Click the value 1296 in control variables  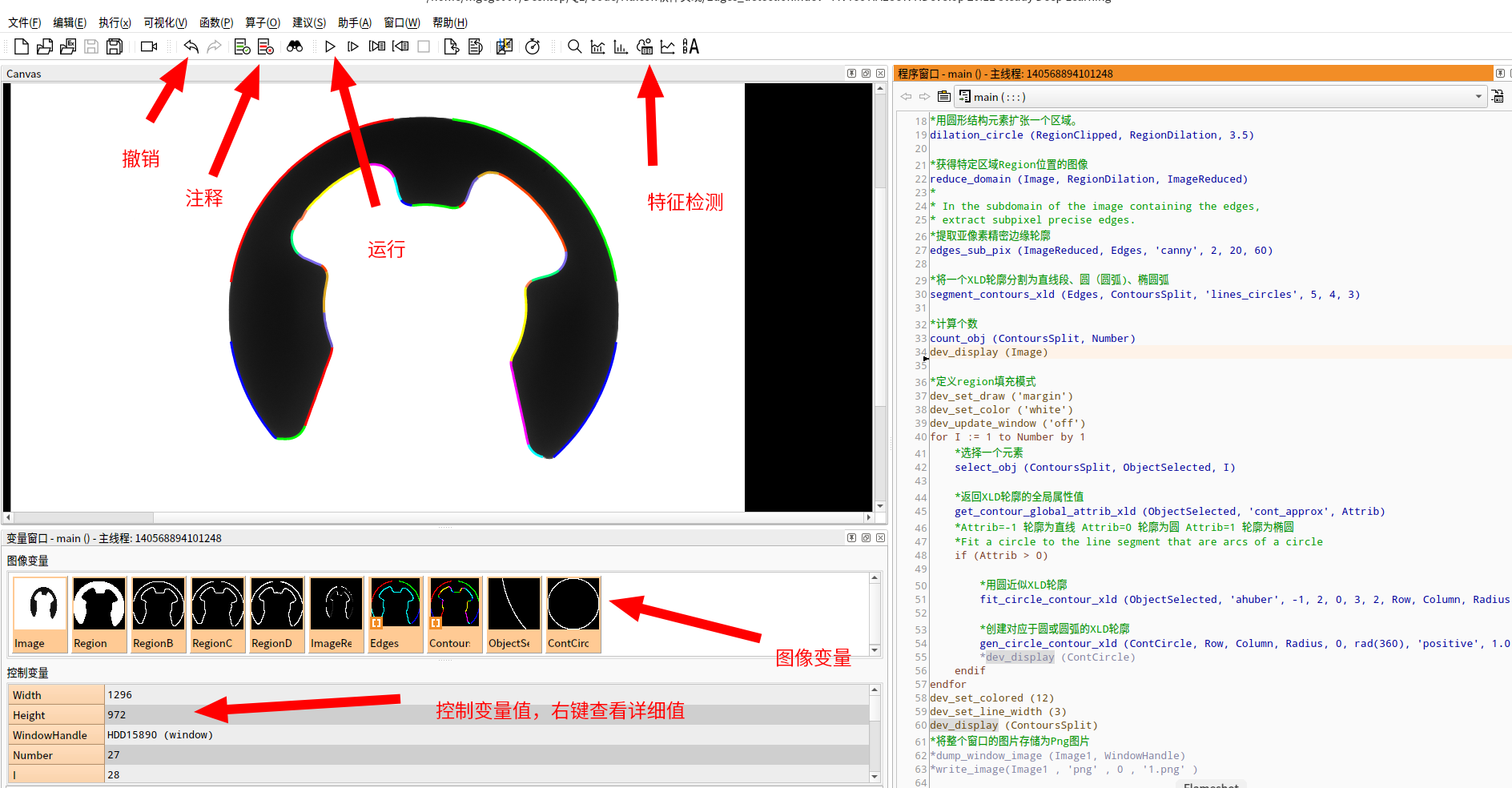[120, 694]
